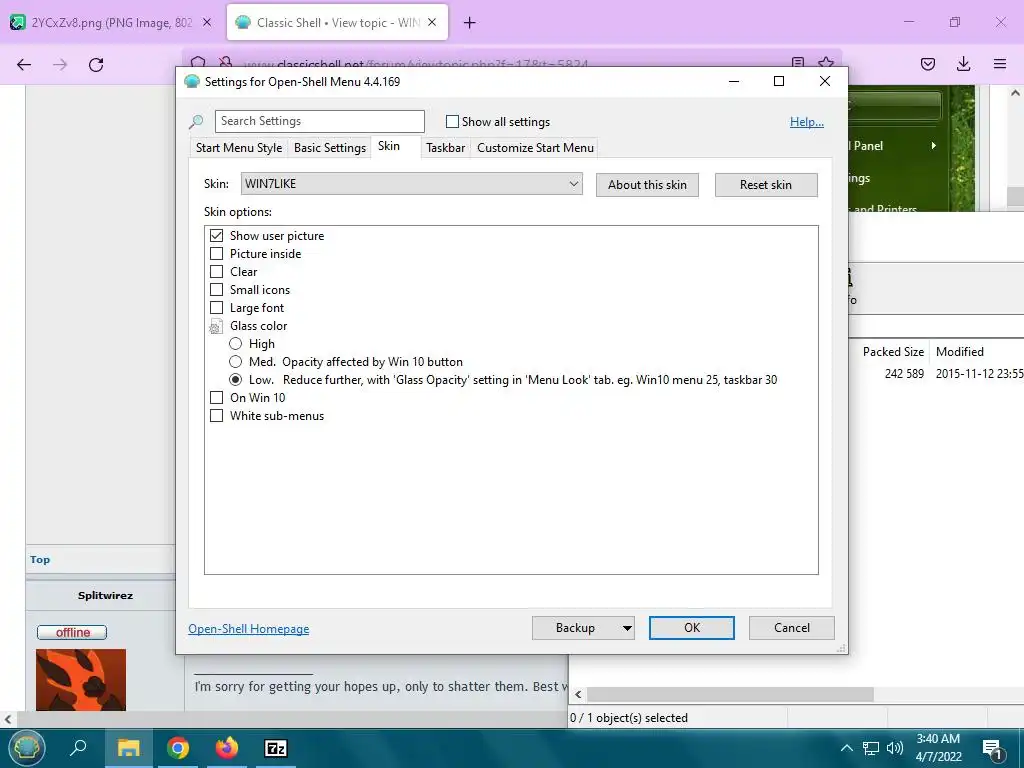This screenshot has width=1024, height=768.
Task: Click the magnifier icon beside Search Settings
Action: (x=196, y=121)
